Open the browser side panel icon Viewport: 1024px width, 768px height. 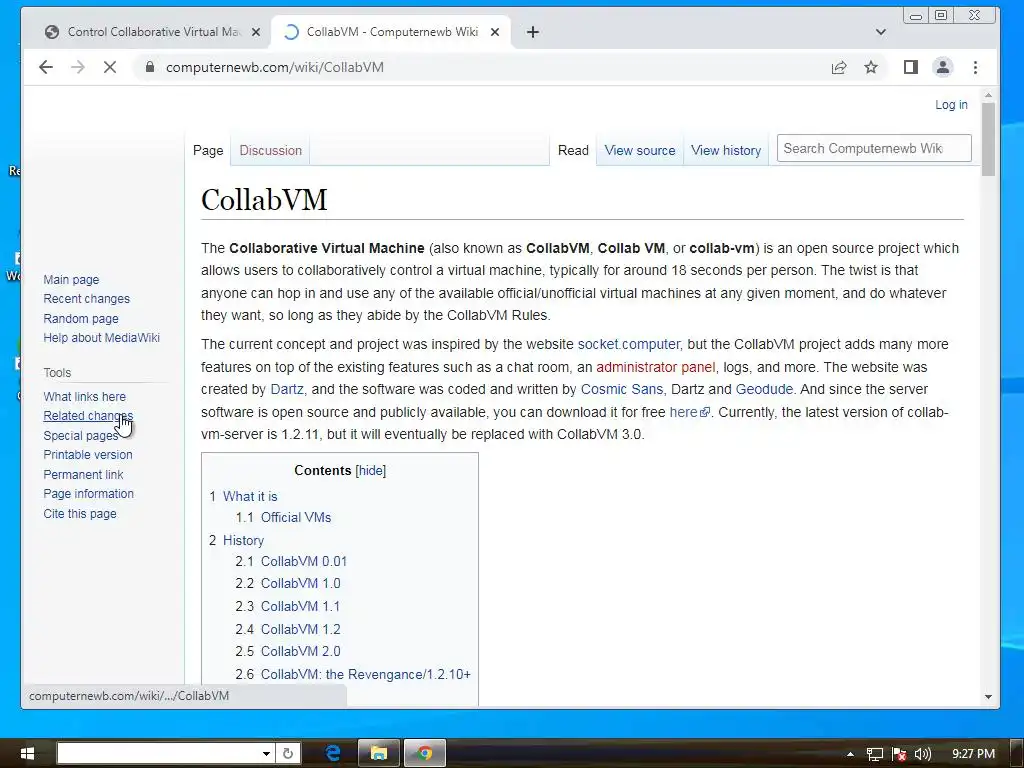(910, 67)
